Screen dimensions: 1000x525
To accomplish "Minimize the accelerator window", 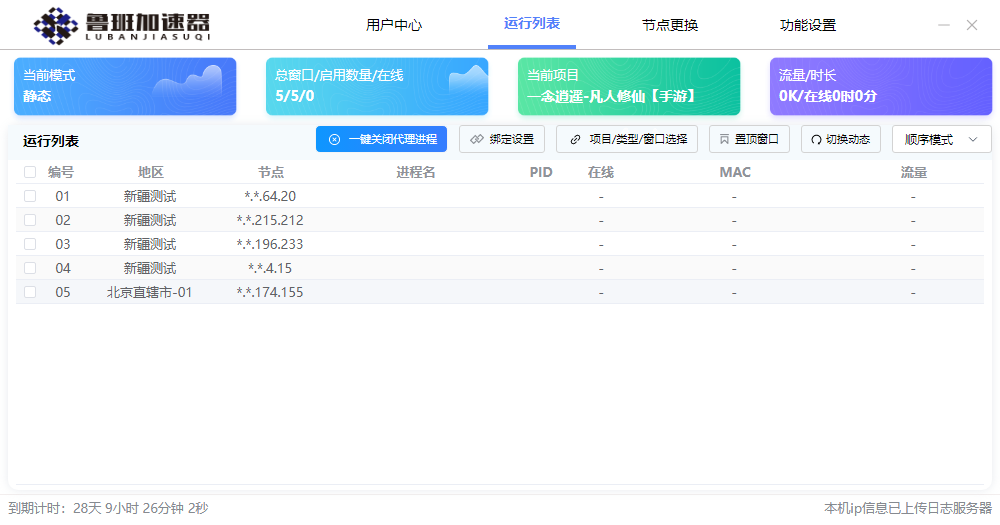I will pyautogui.click(x=944, y=25).
